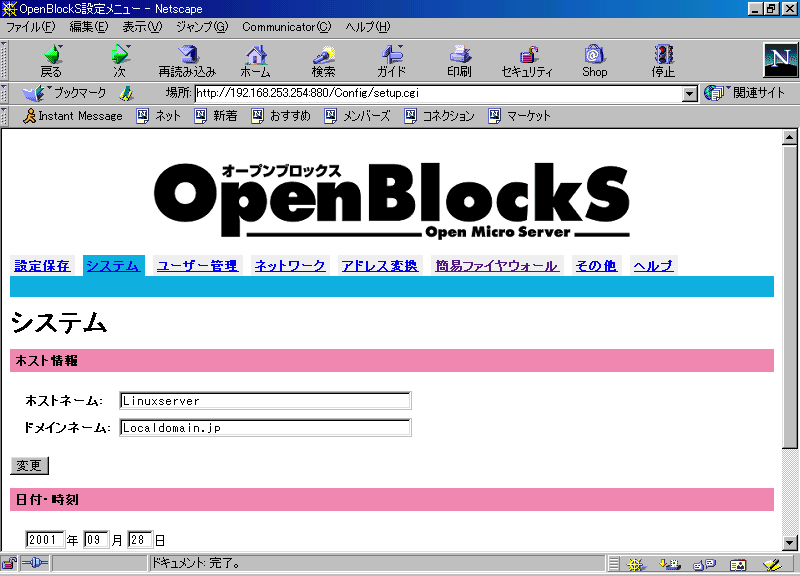800x576 pixels.
Task: Open the Guide (ガイド) icon
Action: [391, 60]
